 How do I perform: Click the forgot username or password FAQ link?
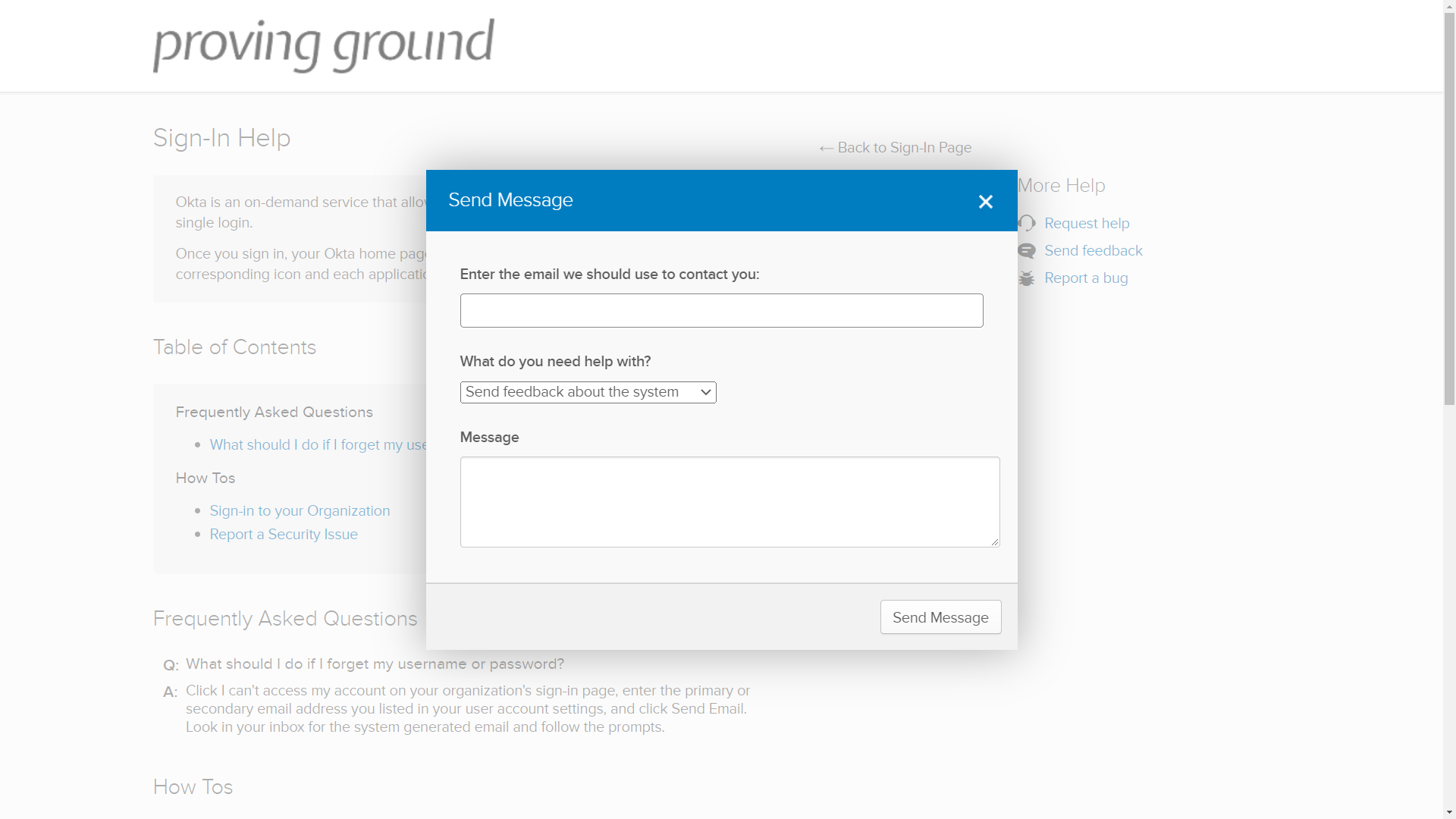(318, 444)
